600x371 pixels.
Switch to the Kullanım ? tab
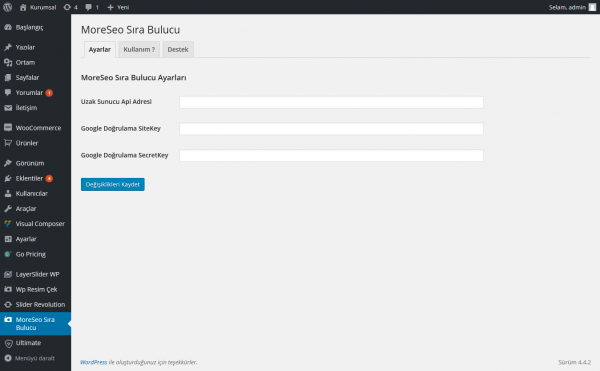[139, 49]
